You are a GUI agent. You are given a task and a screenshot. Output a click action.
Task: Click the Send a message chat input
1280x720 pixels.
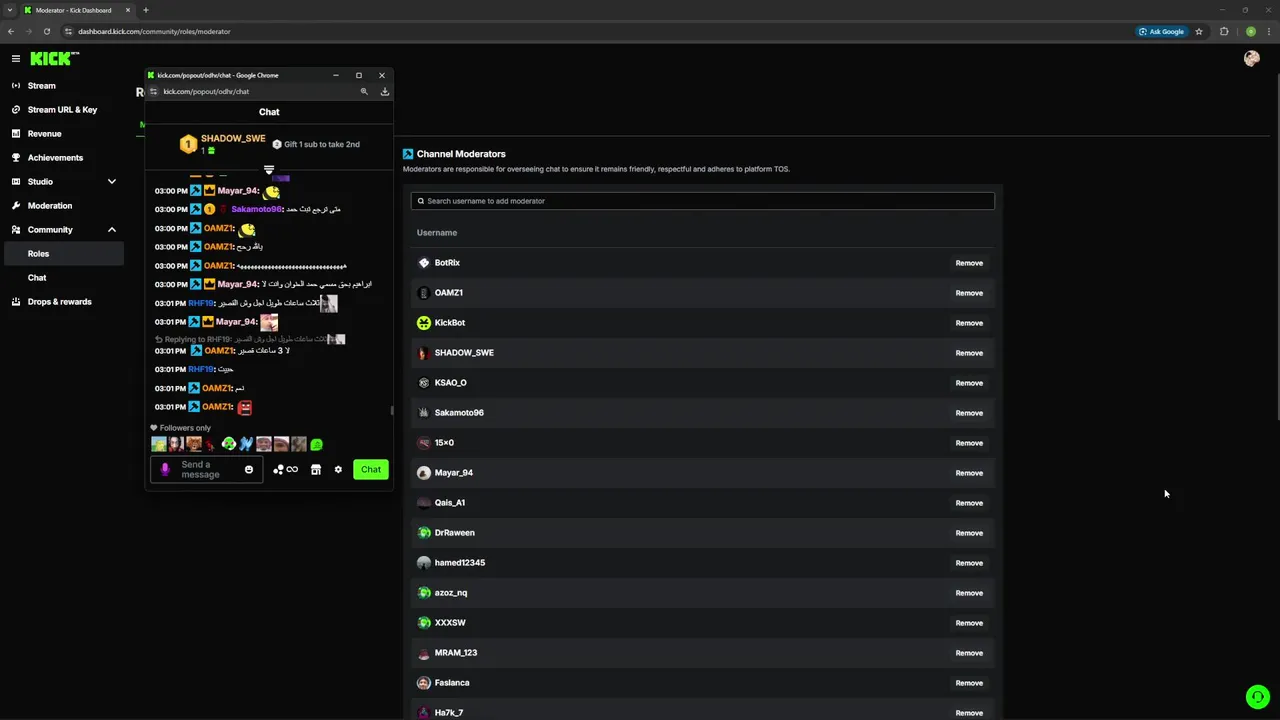207,469
